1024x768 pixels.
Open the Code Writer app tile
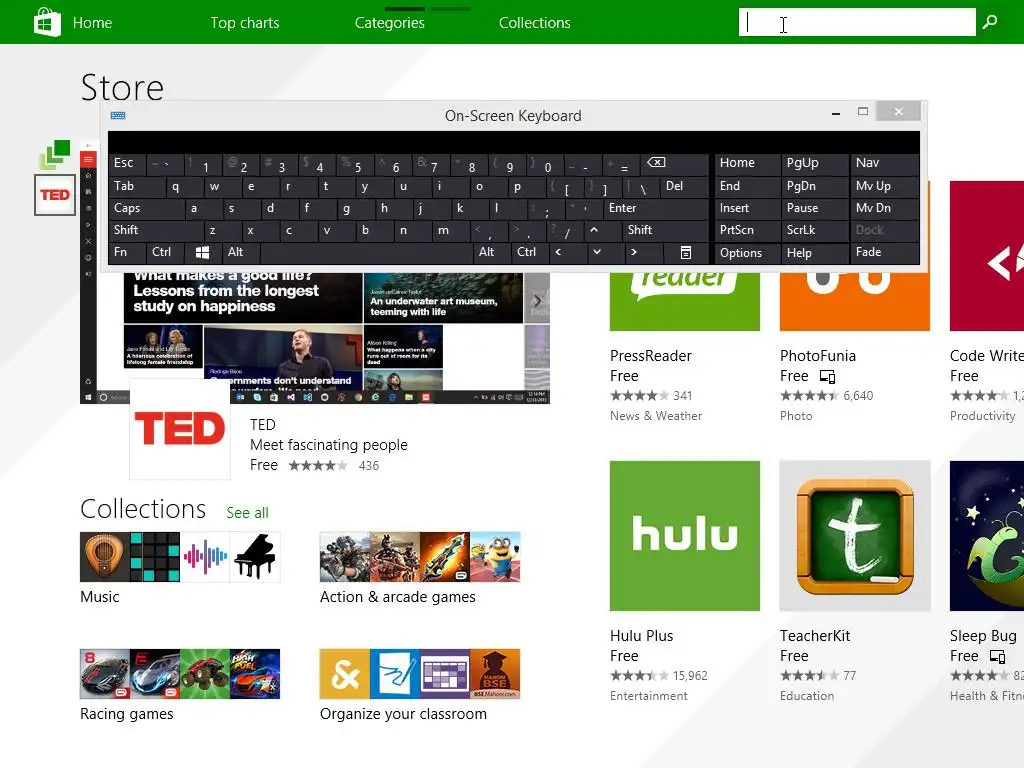987,256
